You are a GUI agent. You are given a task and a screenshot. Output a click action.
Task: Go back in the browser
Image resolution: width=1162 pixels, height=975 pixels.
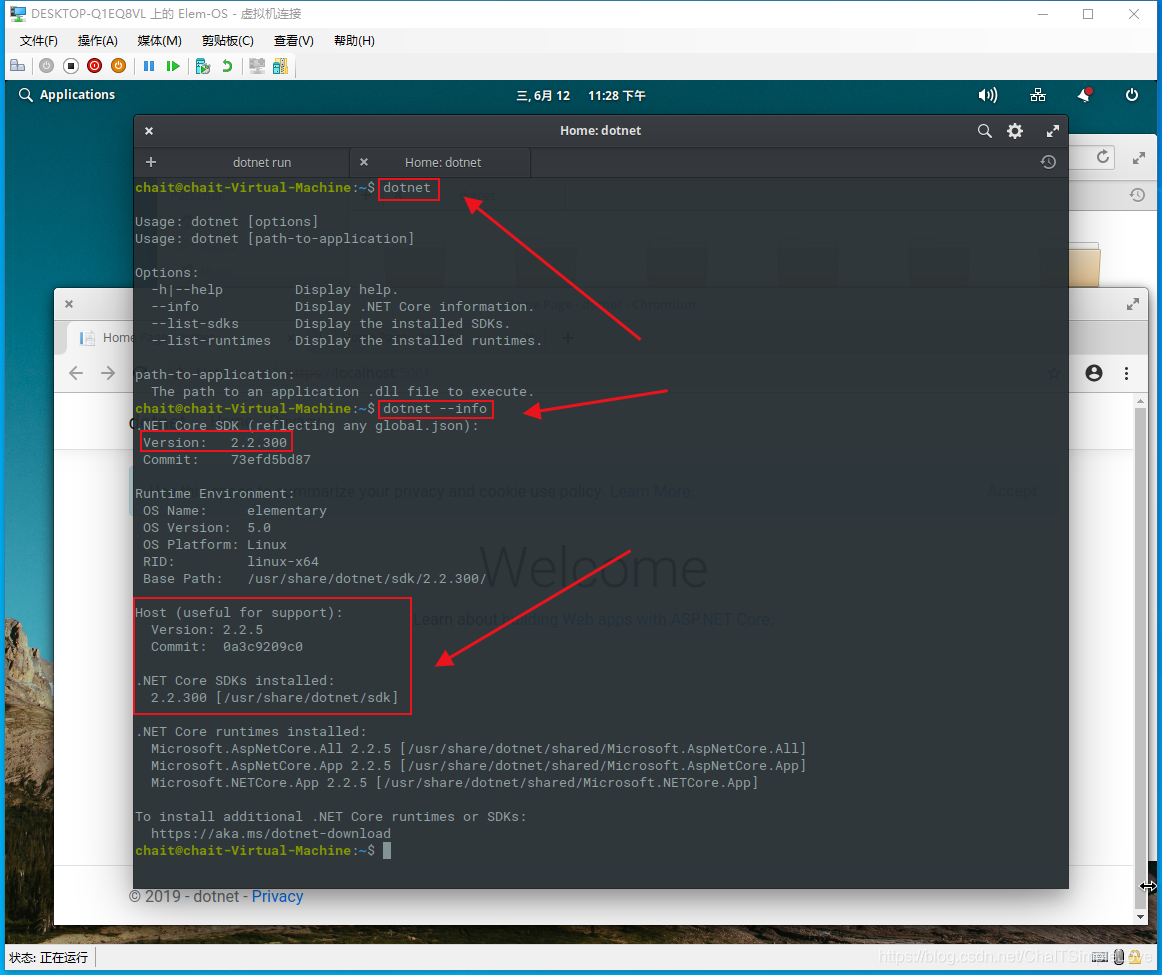[x=76, y=373]
